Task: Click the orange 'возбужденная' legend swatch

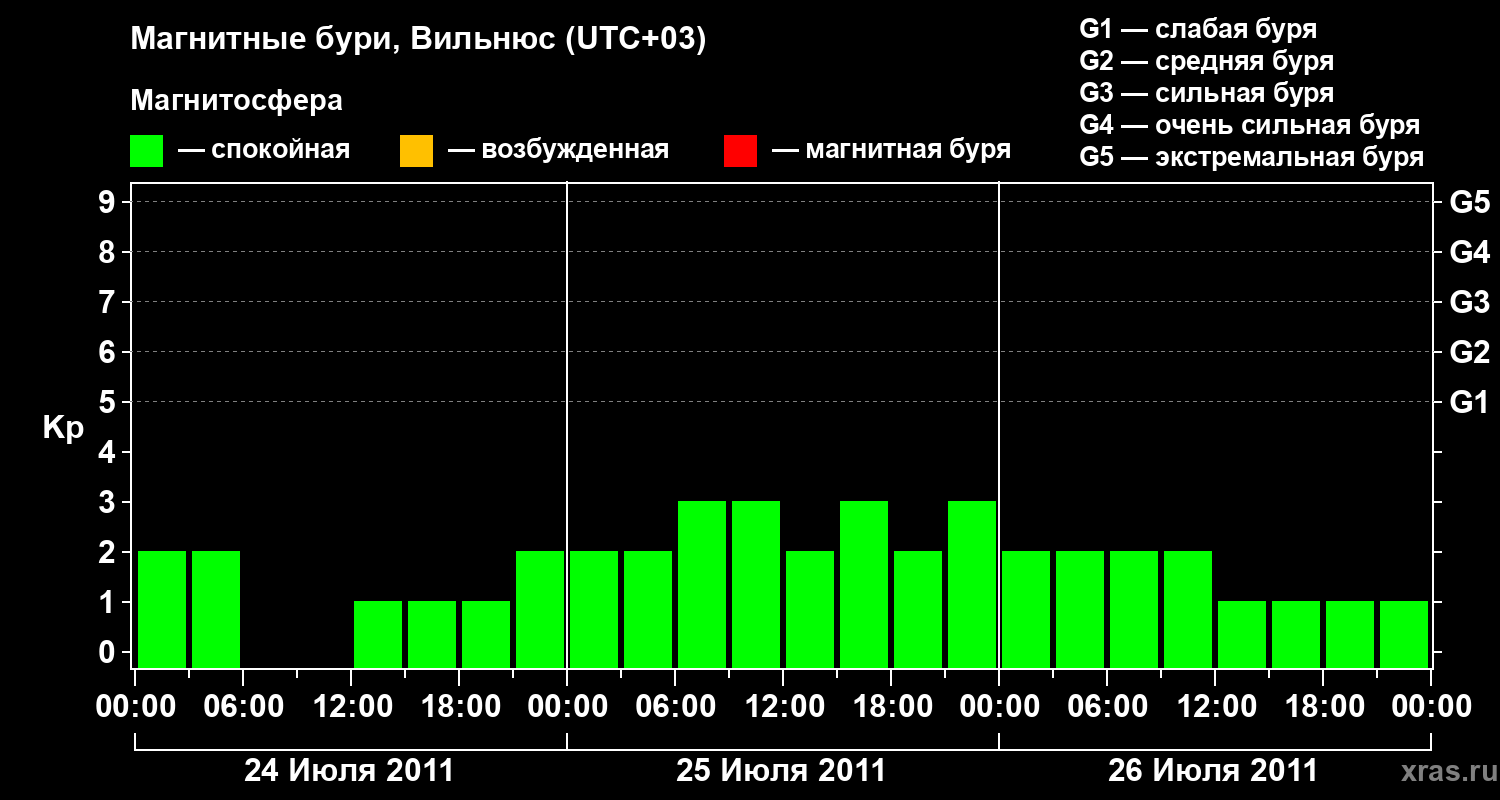Action: (416, 151)
